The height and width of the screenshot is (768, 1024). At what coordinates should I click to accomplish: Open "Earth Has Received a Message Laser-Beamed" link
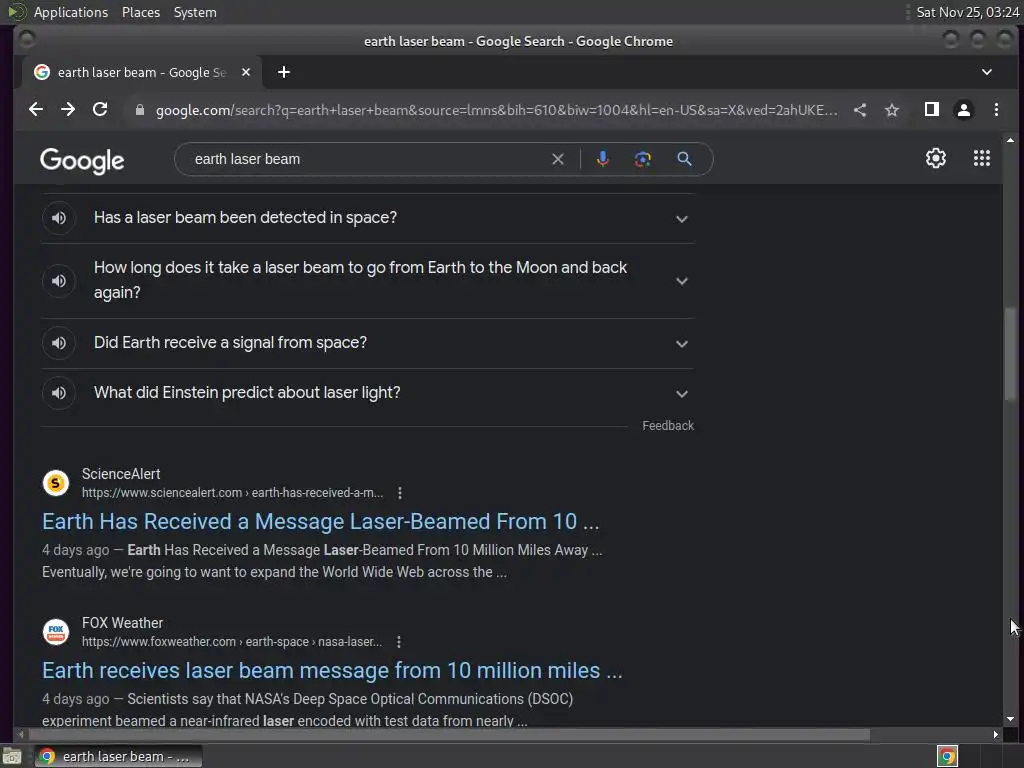321,521
